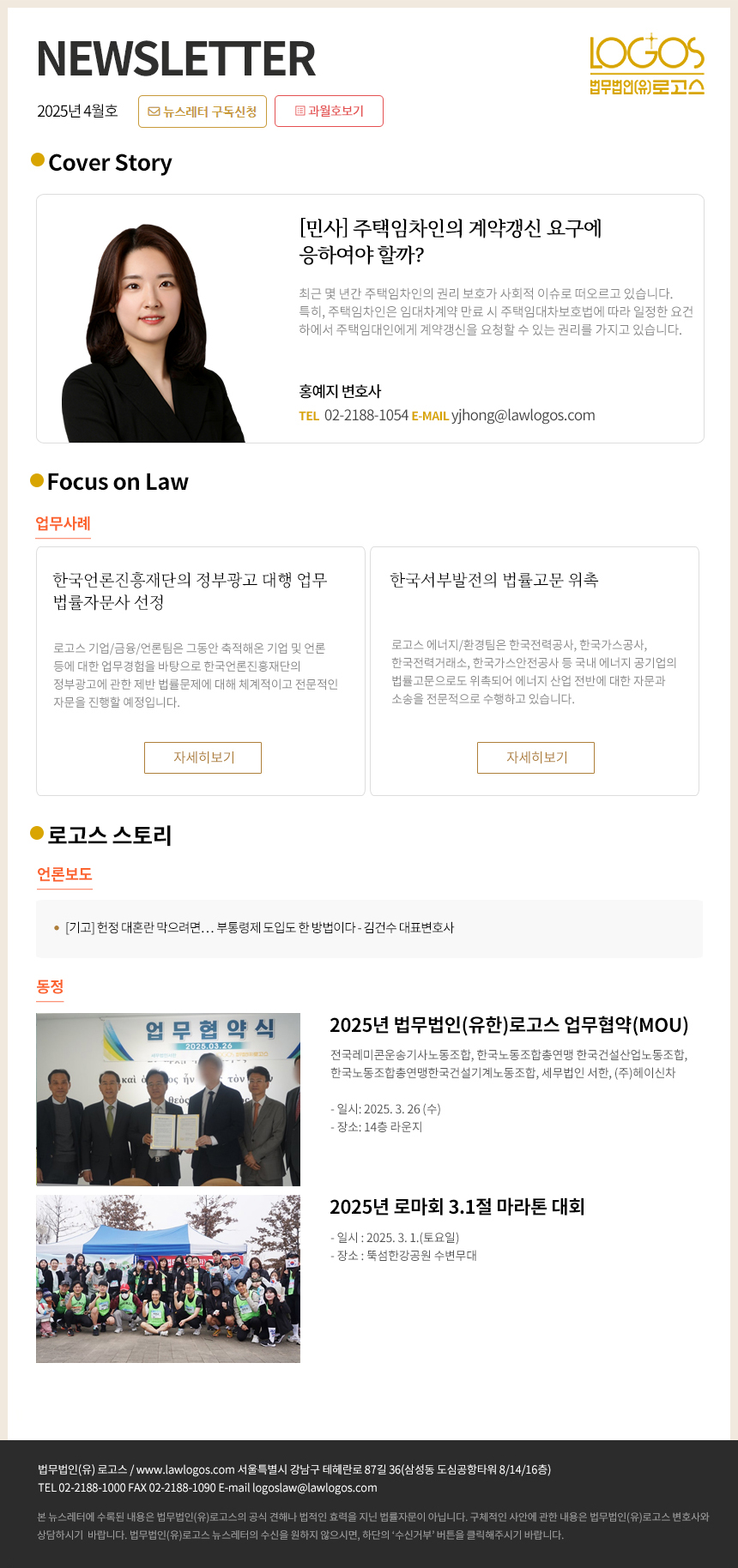Click the 업무협약식 MOU ceremony photo
The width and height of the screenshot is (738, 1568).
click(x=168, y=1100)
